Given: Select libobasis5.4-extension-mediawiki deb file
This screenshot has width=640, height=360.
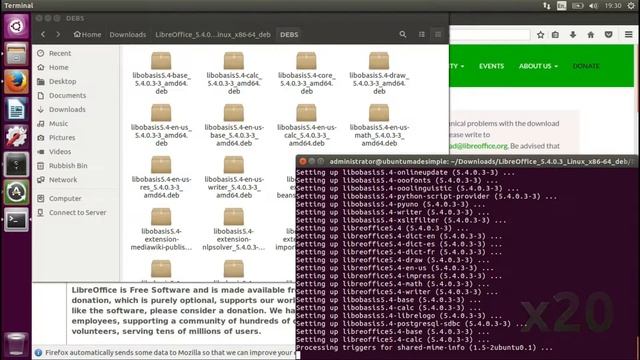Looking at the screenshot, I should point(161,229).
